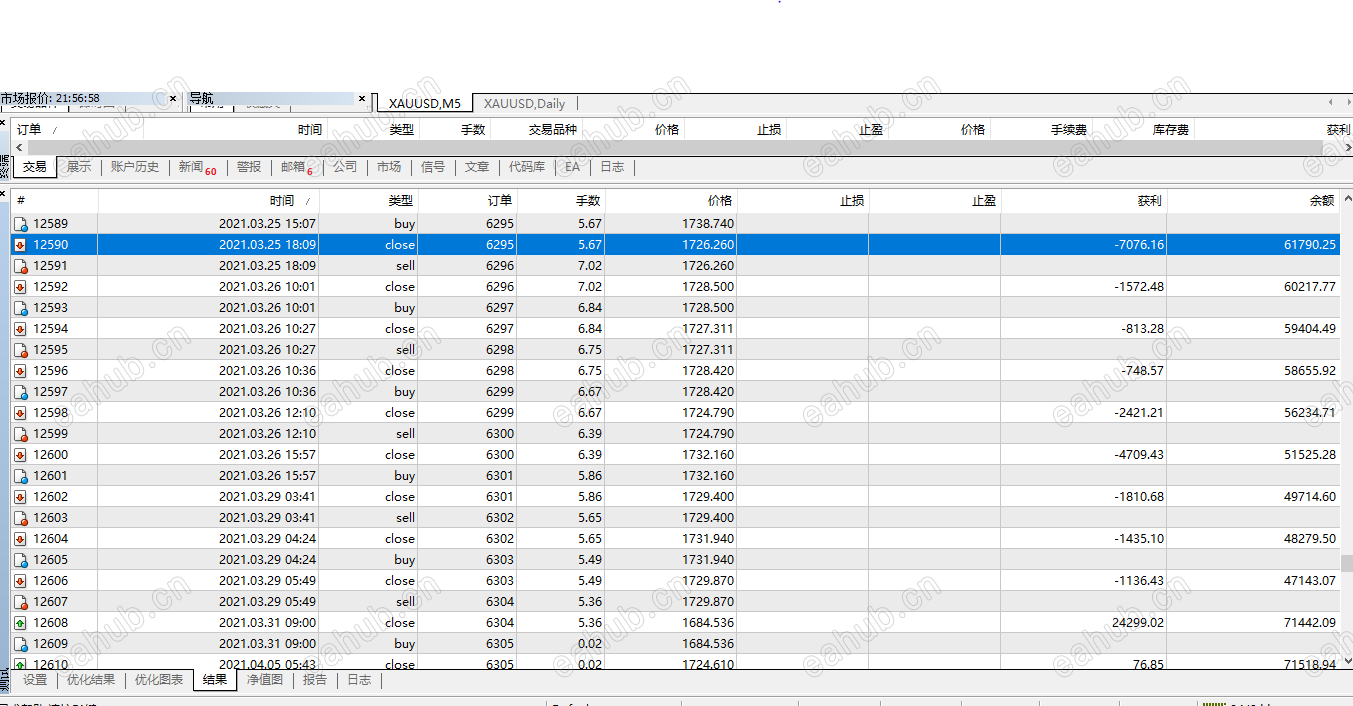Click the terminal horizontal scrollbar right arrow
This screenshot has width=1353, height=706.
click(1346, 147)
